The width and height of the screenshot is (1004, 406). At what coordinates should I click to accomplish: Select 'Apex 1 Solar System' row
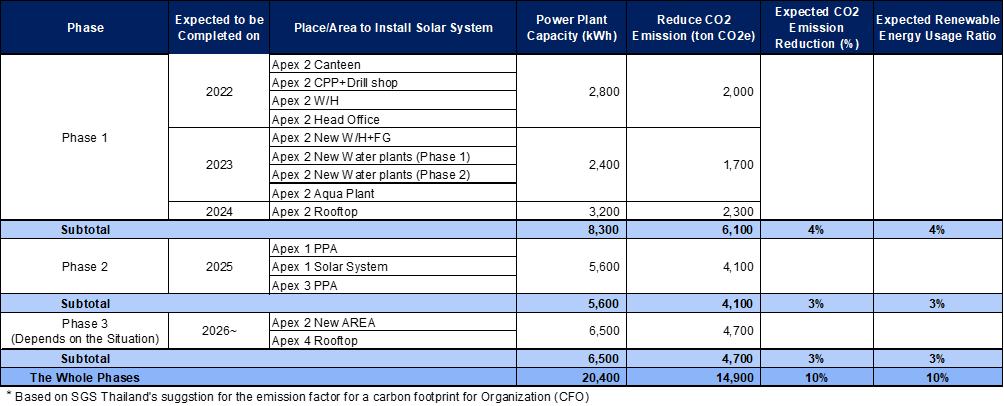tap(393, 266)
